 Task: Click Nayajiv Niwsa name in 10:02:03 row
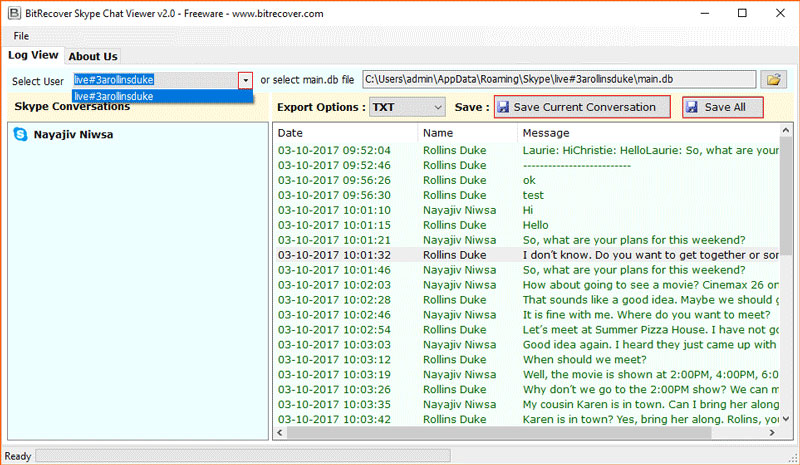[459, 285]
